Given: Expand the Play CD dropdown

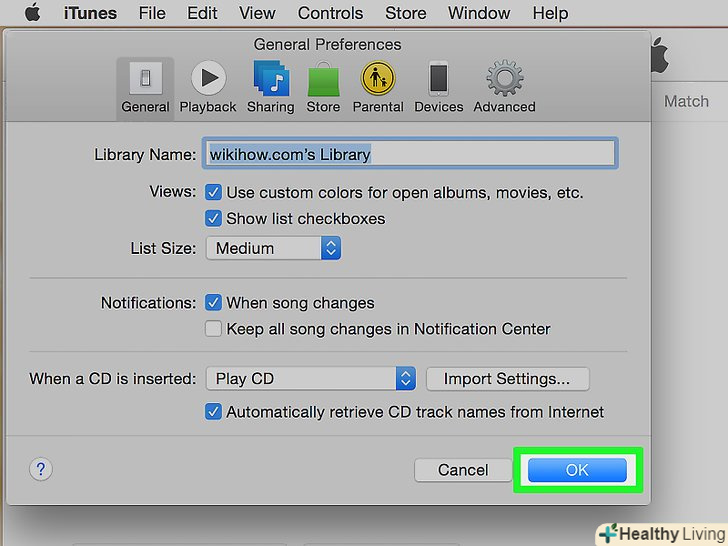Looking at the screenshot, I should click(310, 379).
